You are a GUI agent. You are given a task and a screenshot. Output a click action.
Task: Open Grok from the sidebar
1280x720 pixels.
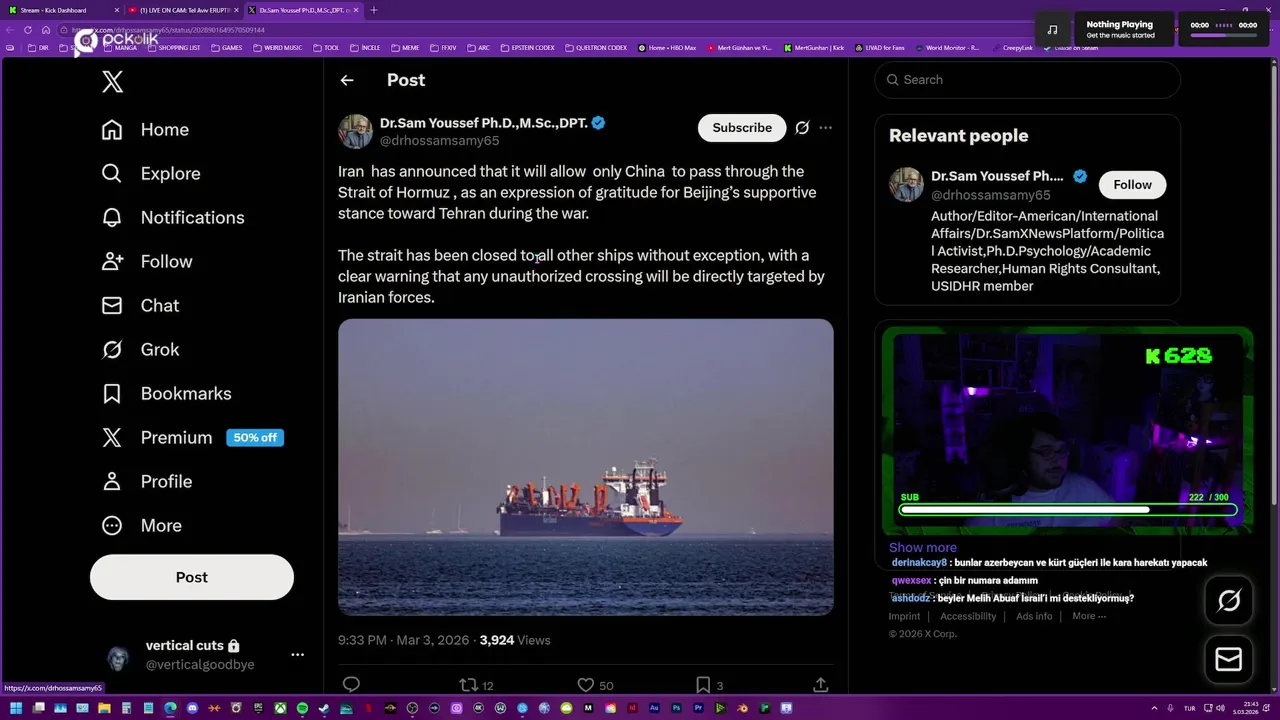140,350
